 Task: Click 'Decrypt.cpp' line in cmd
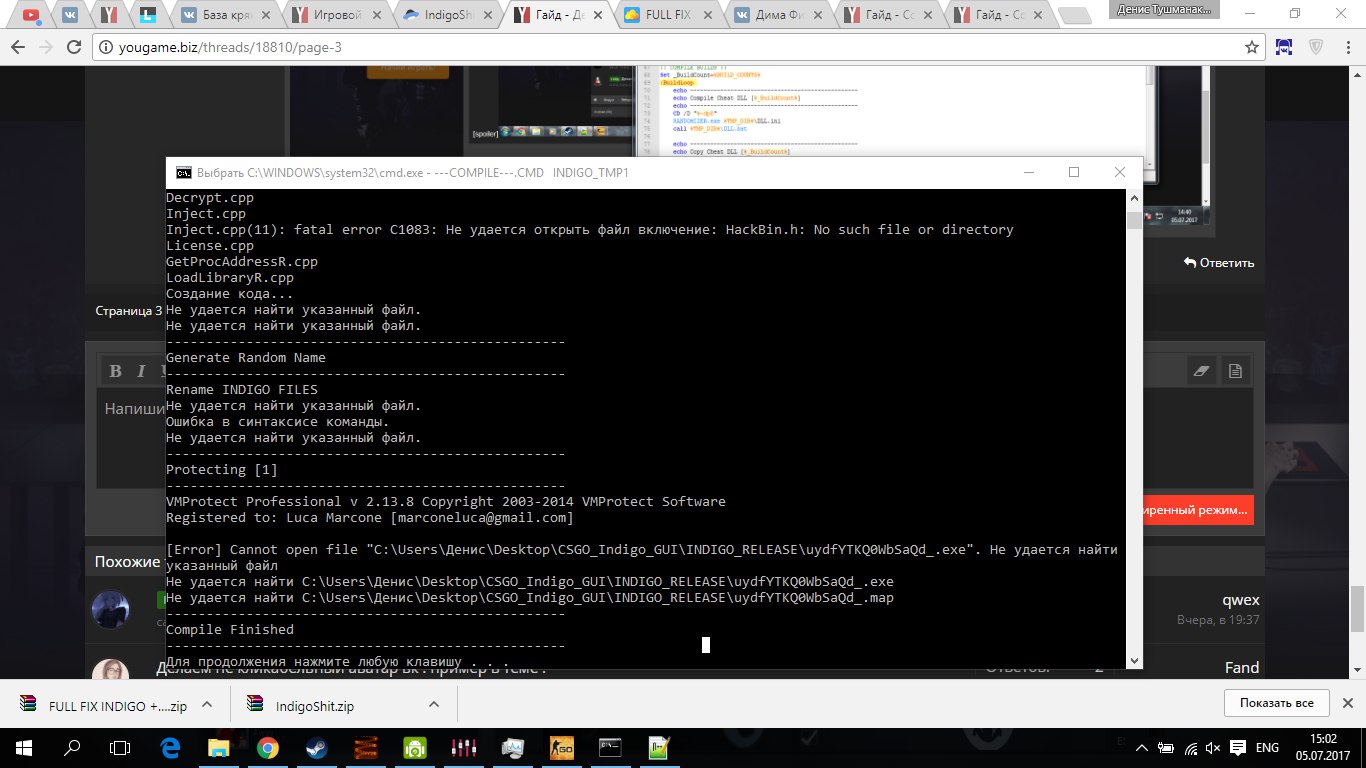[x=210, y=197]
